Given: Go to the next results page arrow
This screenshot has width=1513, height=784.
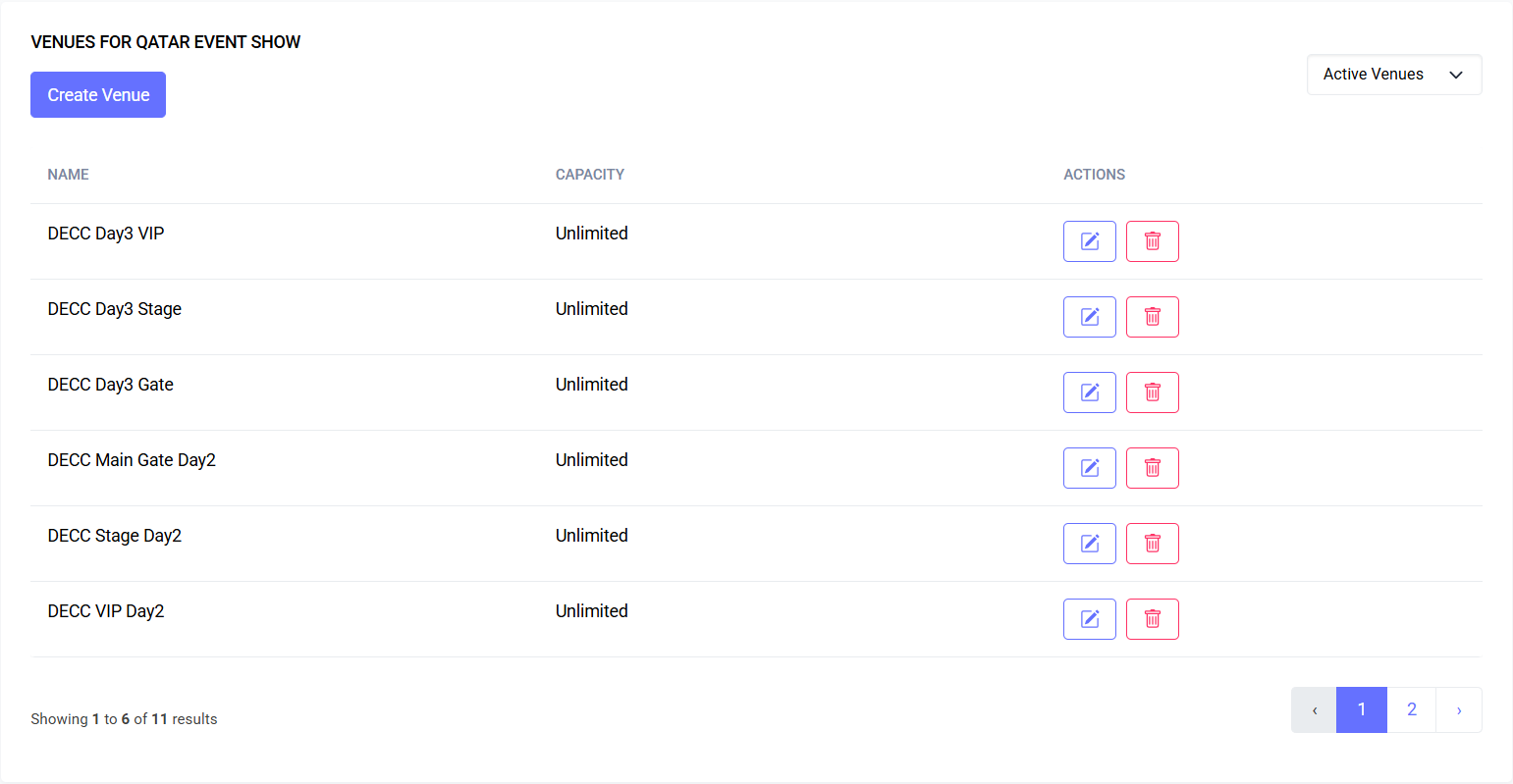Looking at the screenshot, I should tap(1459, 709).
